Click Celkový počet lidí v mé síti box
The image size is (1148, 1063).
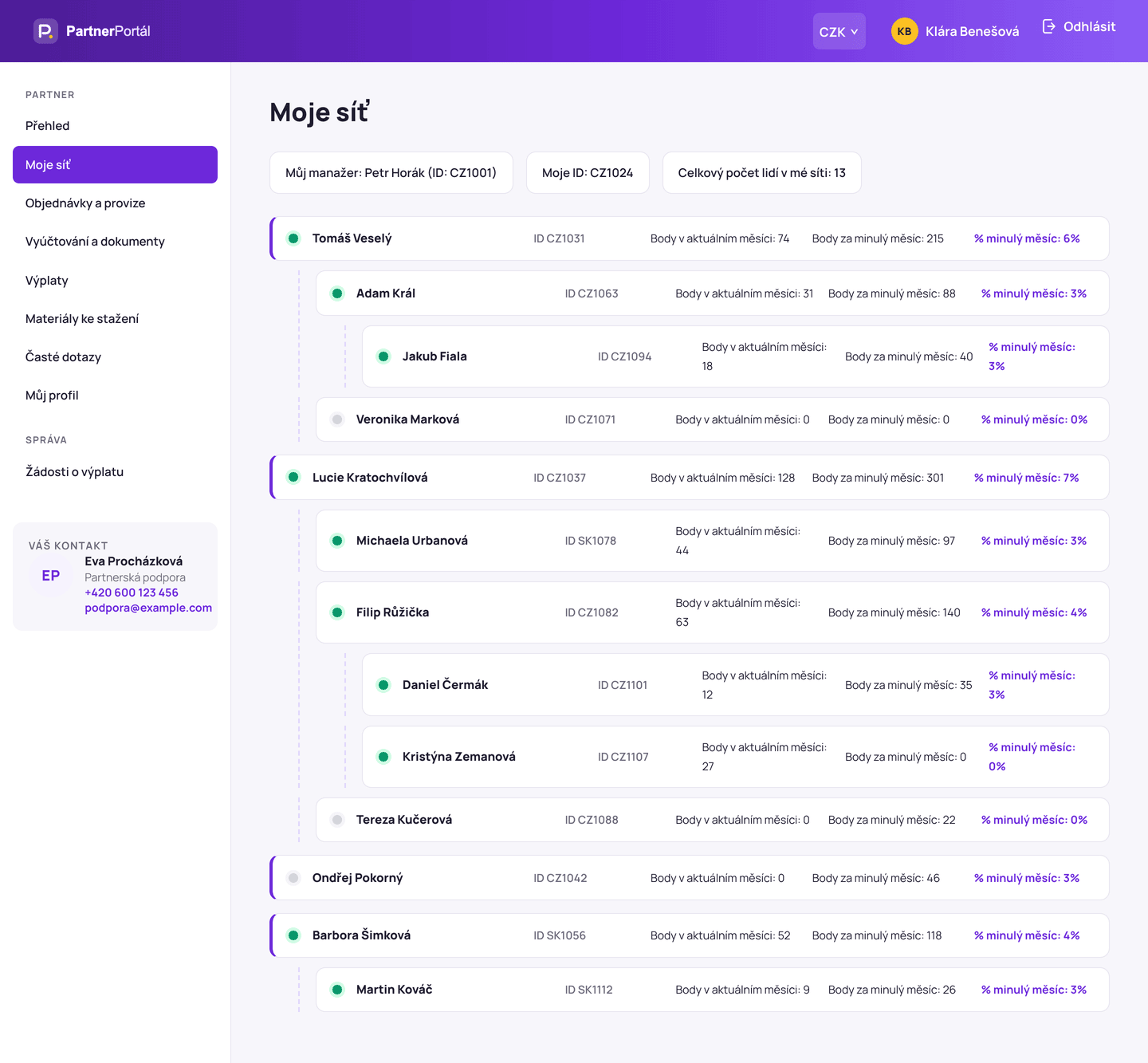coord(761,173)
